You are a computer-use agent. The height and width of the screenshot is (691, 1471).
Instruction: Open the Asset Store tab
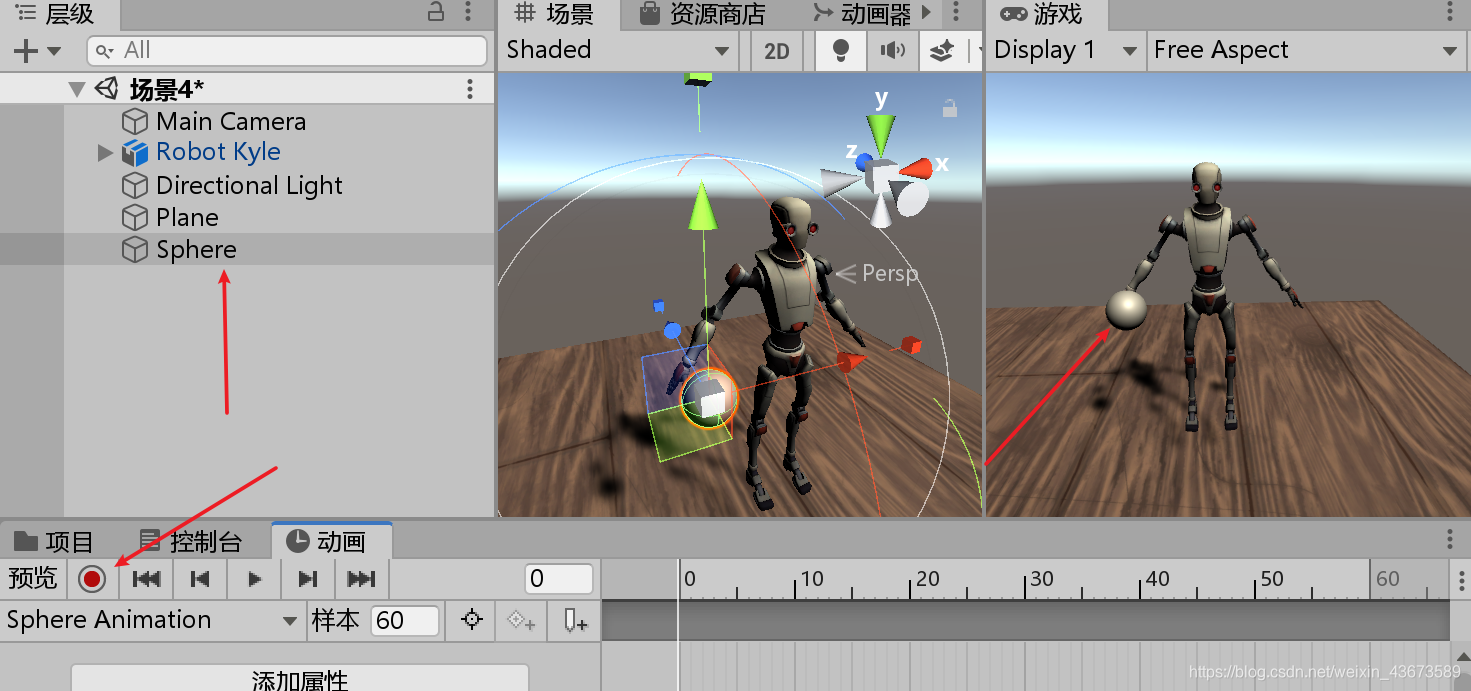click(703, 14)
